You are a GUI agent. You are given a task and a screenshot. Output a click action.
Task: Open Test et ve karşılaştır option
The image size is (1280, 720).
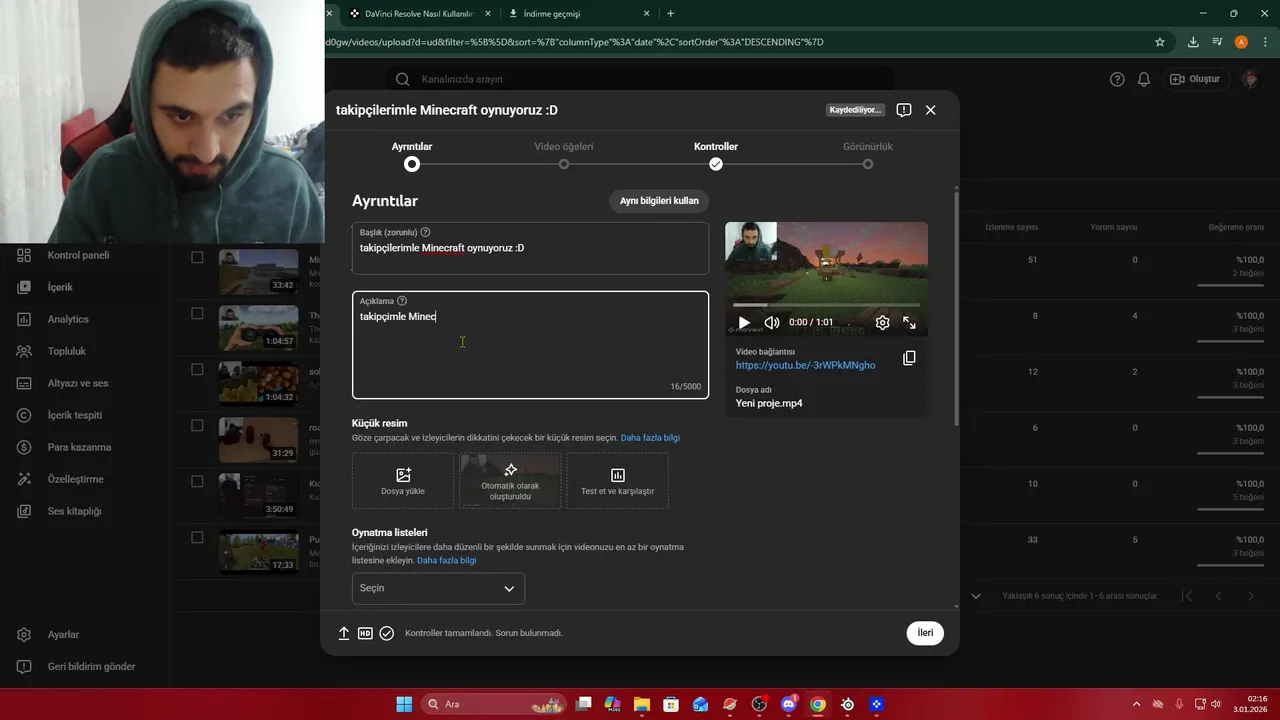click(617, 480)
